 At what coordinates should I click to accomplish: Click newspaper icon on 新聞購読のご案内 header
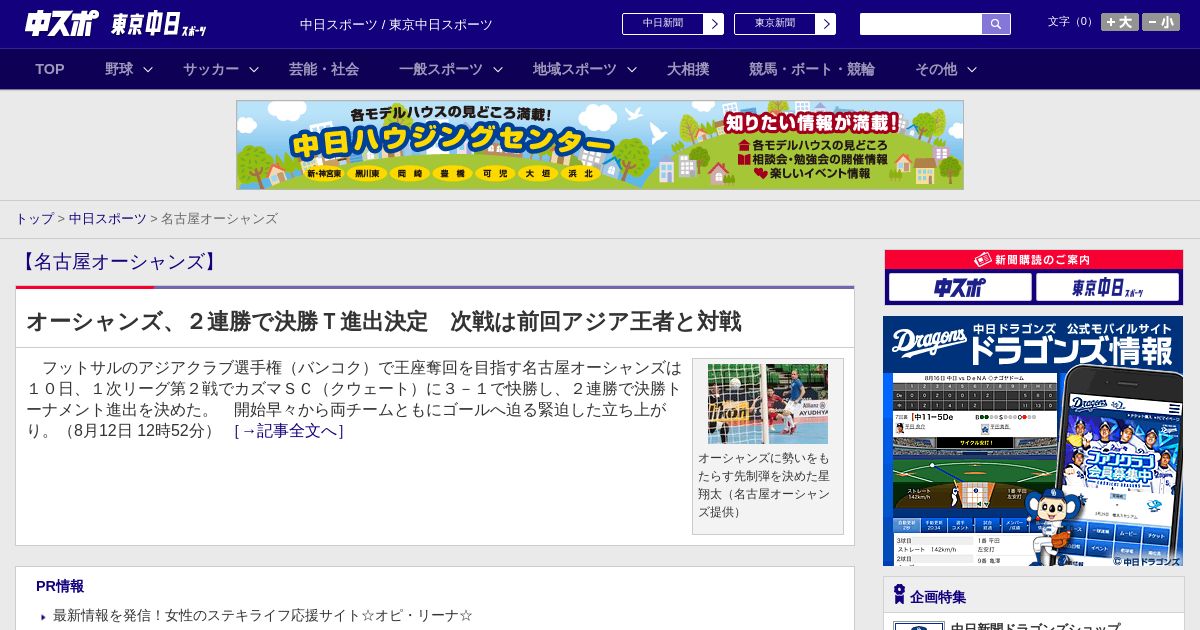tap(983, 260)
